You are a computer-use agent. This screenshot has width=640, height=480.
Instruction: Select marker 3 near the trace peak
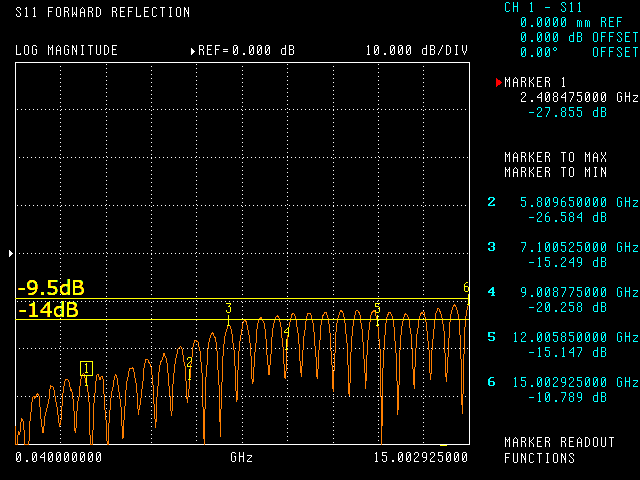click(x=228, y=309)
